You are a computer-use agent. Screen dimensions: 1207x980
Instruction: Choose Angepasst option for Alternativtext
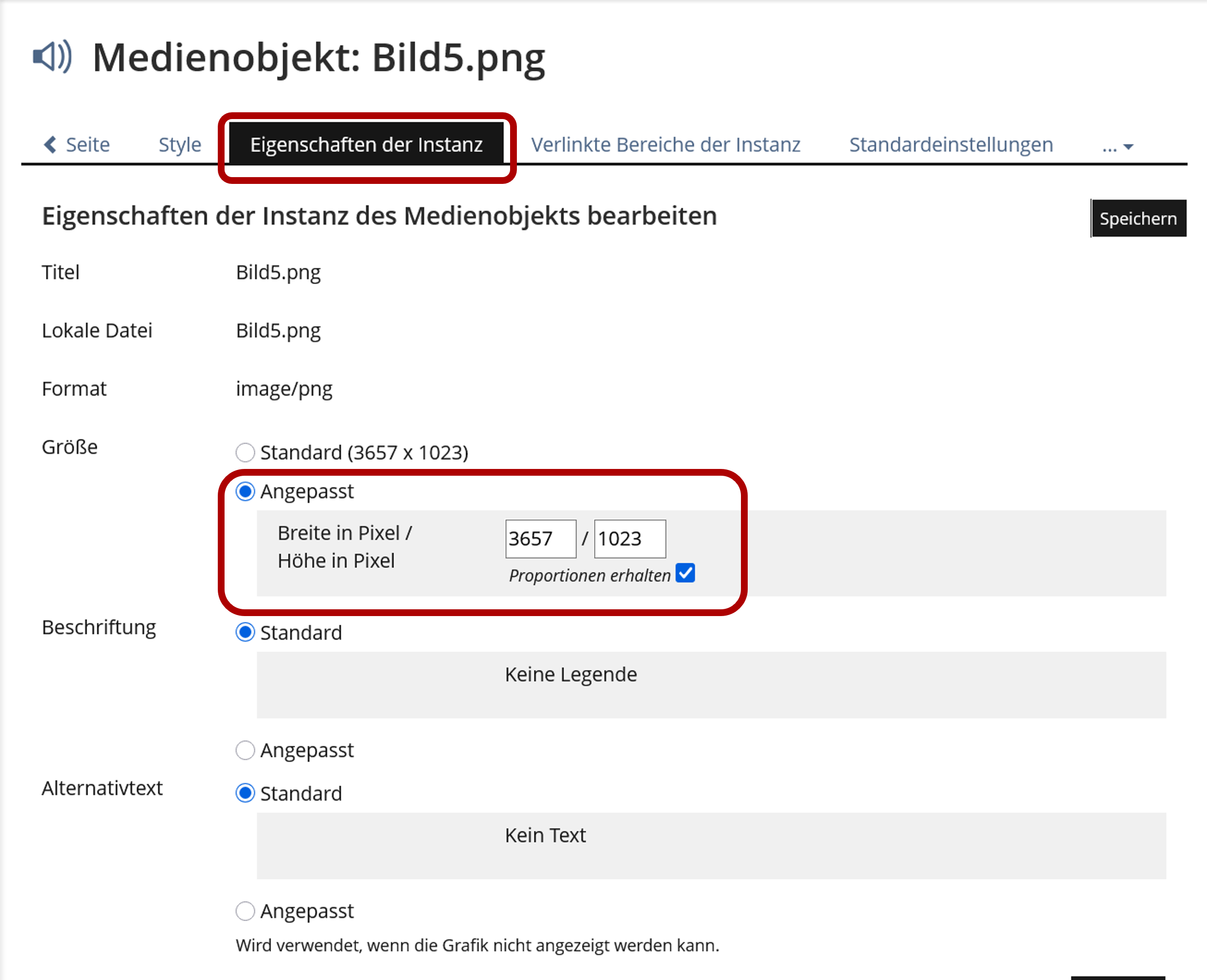point(245,911)
